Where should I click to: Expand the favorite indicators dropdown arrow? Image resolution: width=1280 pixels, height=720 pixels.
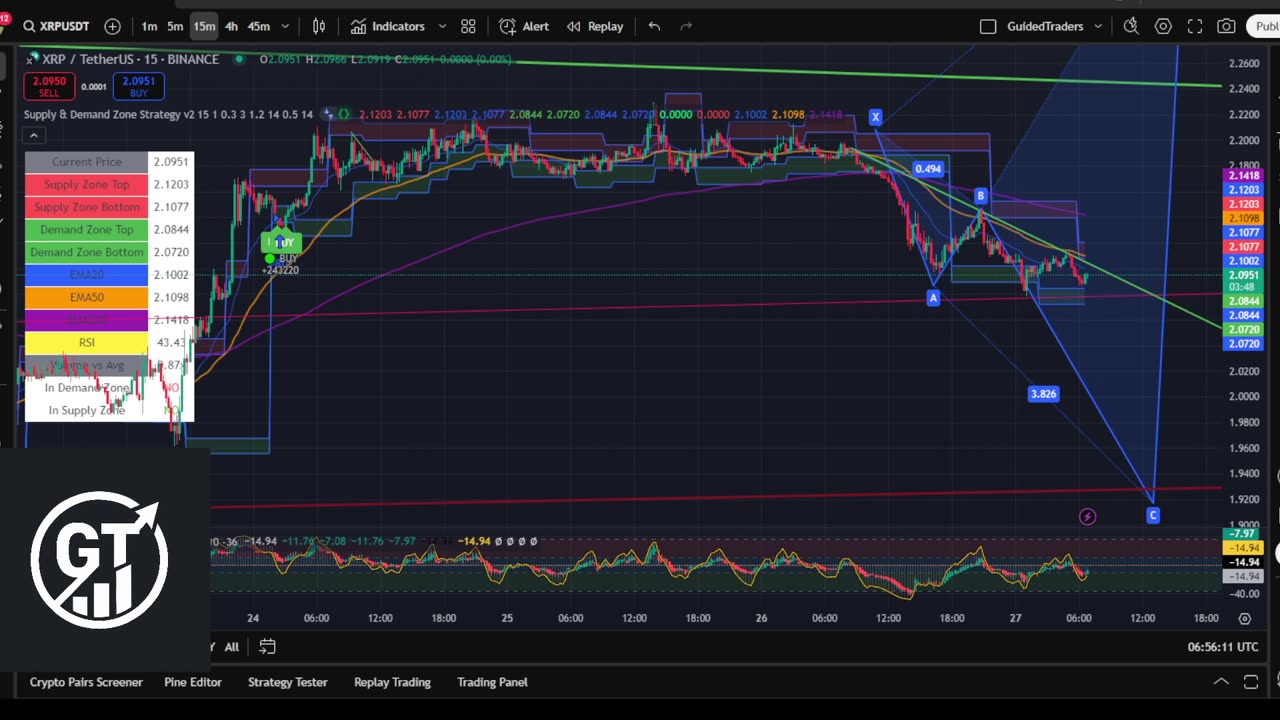click(440, 26)
